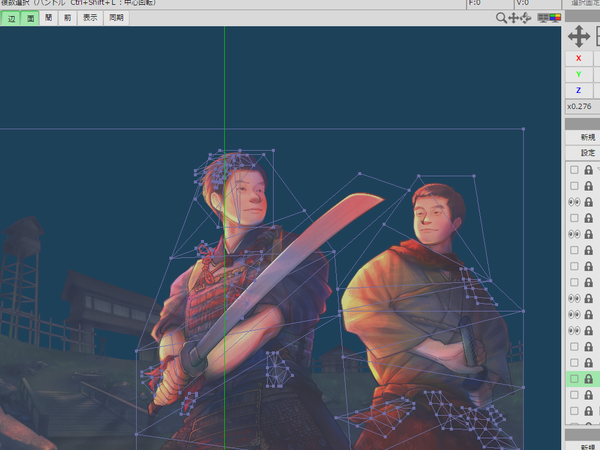Select the magnifier zoom view icon

(501, 18)
